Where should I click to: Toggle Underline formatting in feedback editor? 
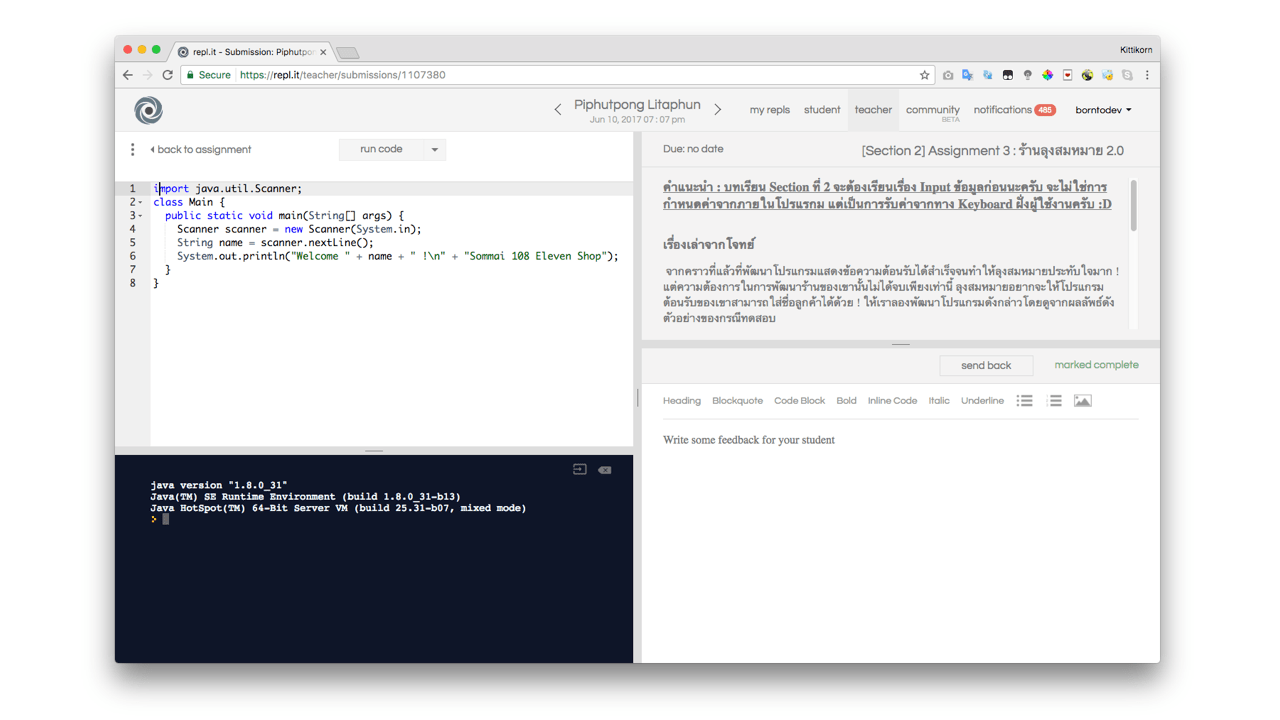coord(982,401)
